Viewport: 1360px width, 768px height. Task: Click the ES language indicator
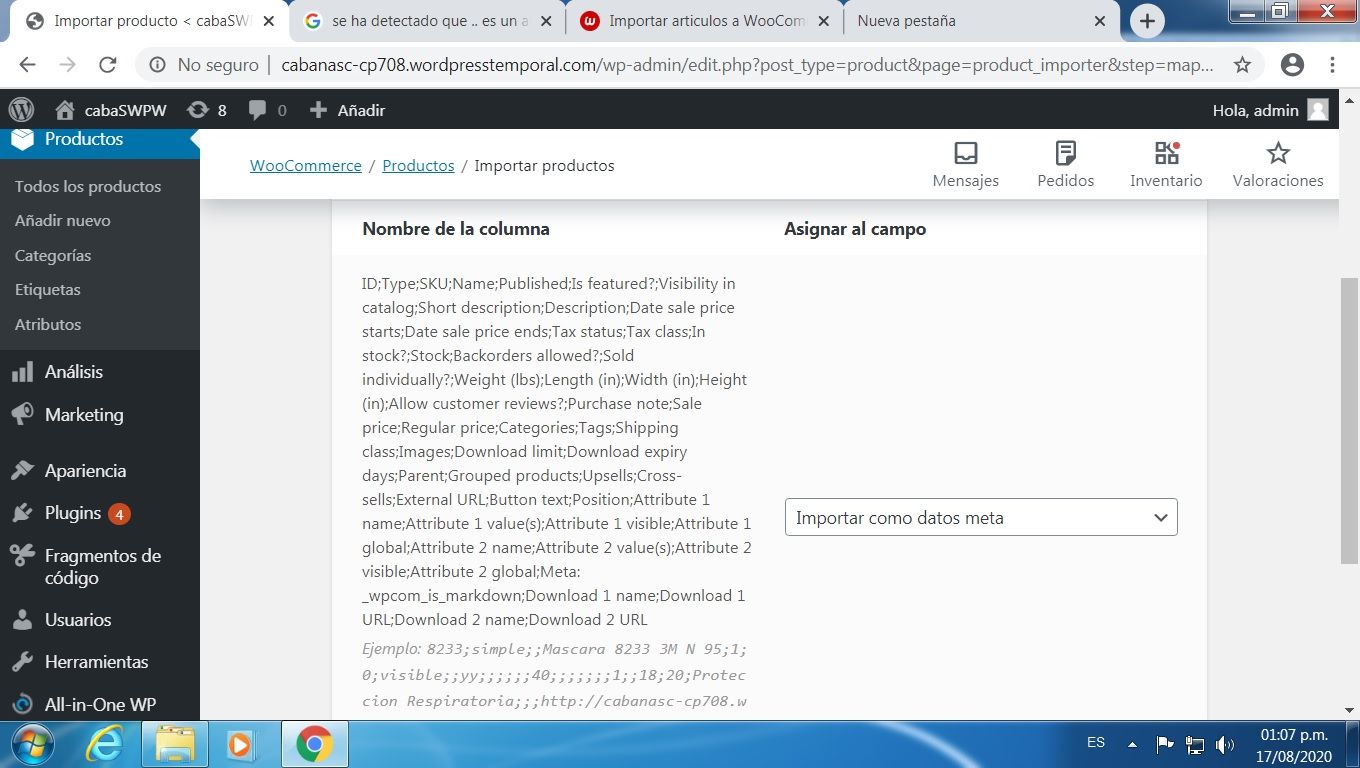1096,743
